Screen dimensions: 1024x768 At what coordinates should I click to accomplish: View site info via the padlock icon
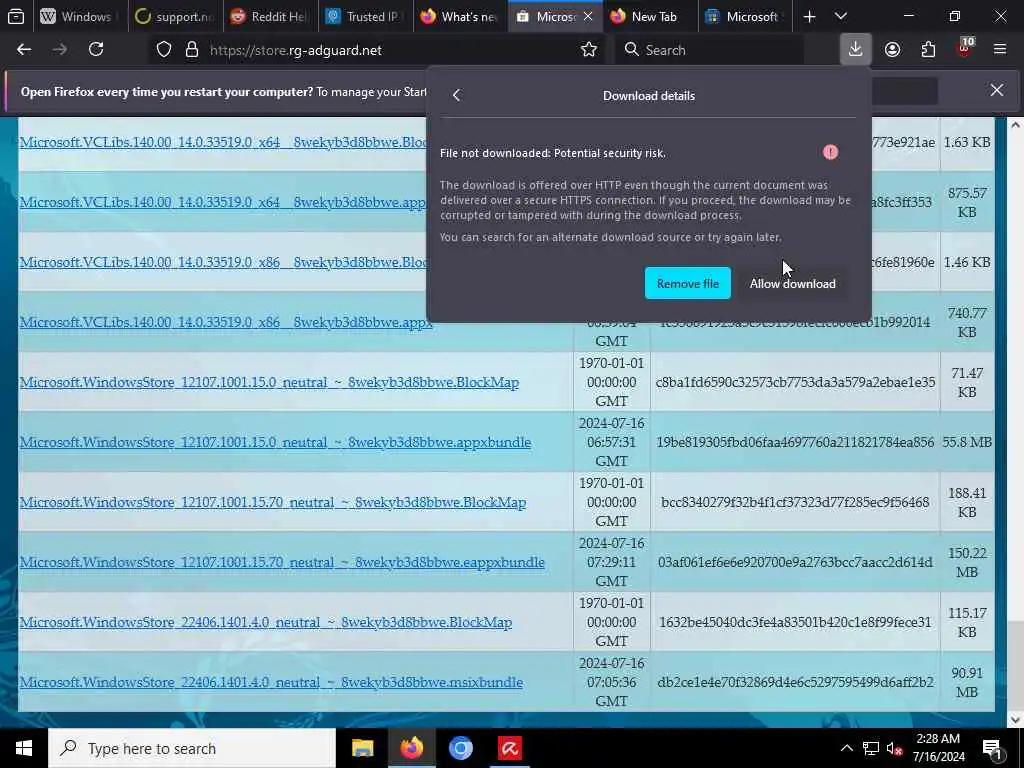[191, 50]
